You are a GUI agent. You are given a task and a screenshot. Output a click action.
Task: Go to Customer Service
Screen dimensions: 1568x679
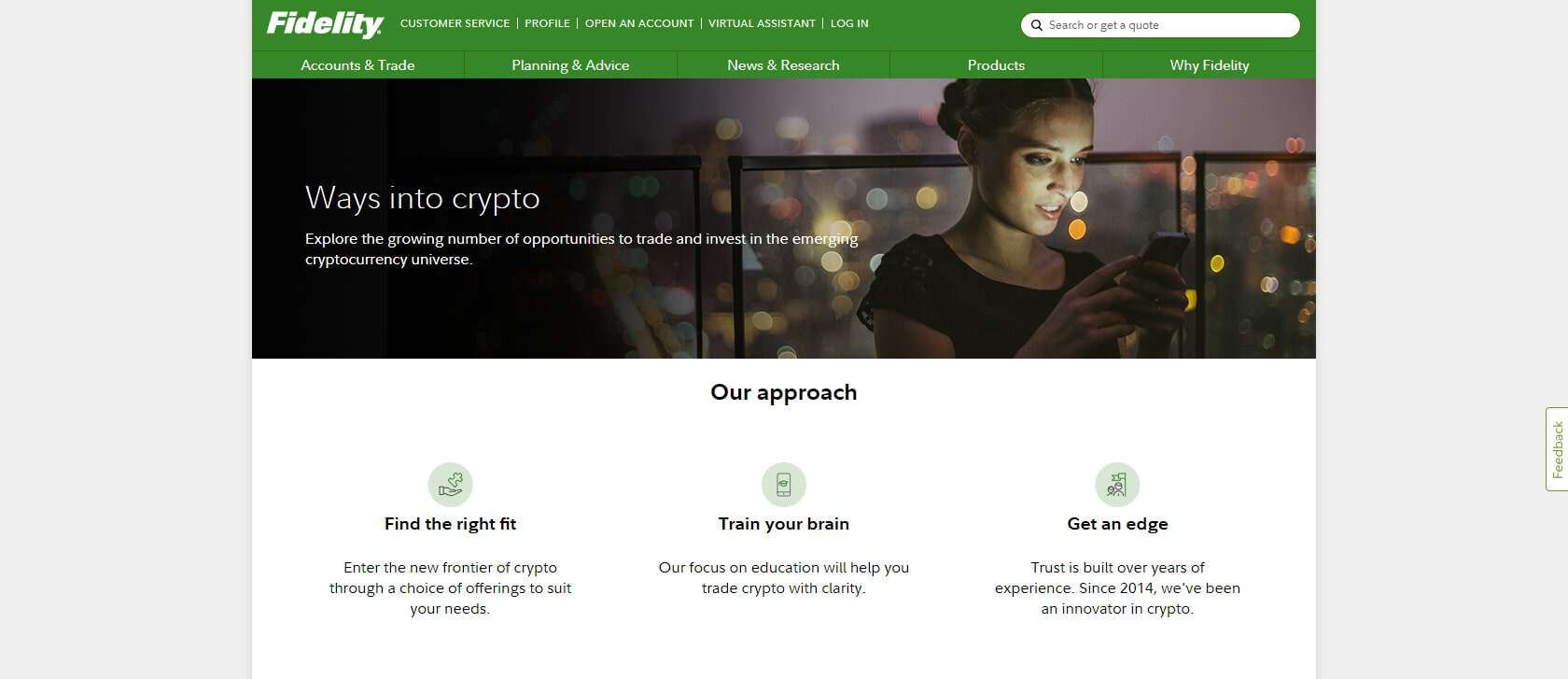click(x=455, y=23)
